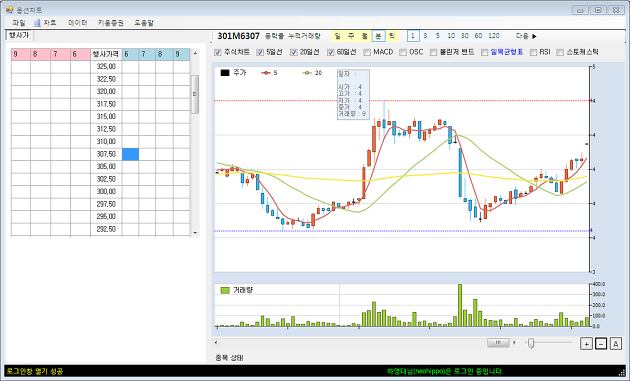This screenshot has height=381, width=630.
Task: Select the 60 minute interval button
Action: pyautogui.click(x=478, y=36)
